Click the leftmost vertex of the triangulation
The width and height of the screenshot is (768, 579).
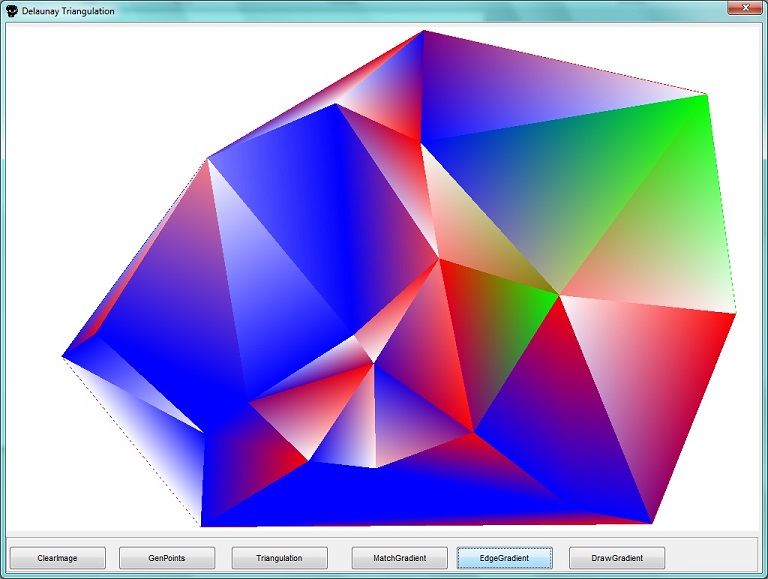[63, 355]
